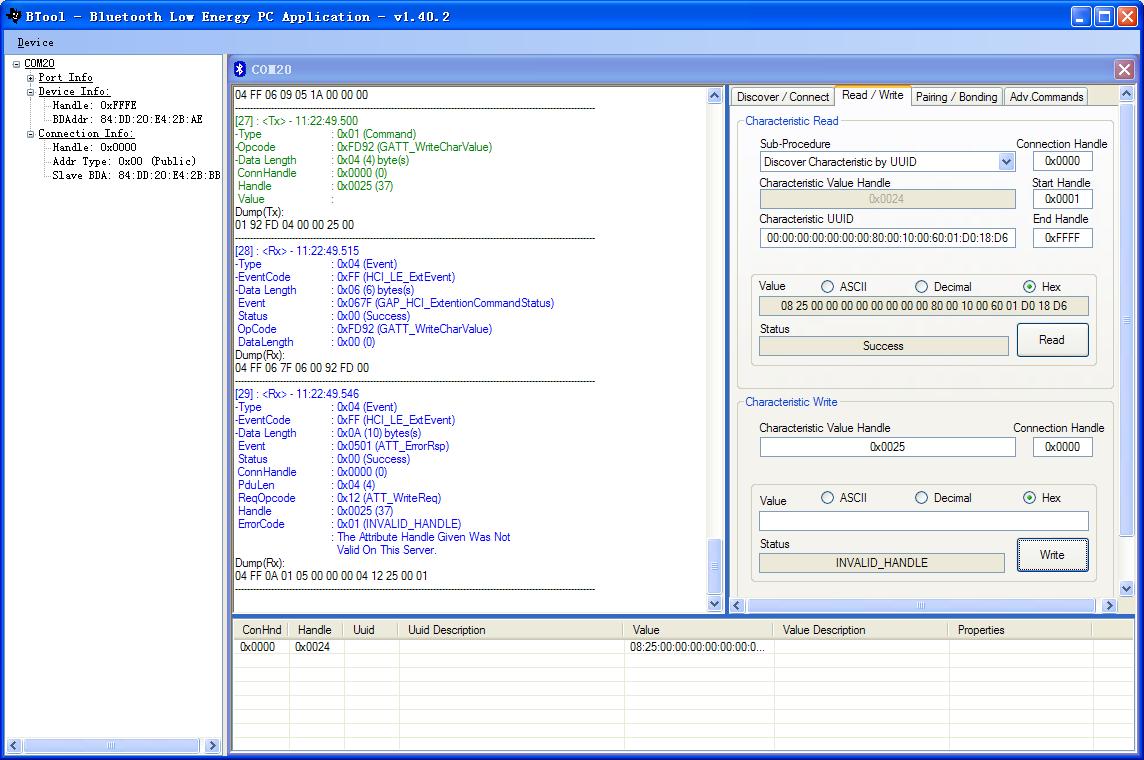Screen dimensions: 1144x760
Task: Click the log pane scroll down arrow
Action: [x=714, y=604]
